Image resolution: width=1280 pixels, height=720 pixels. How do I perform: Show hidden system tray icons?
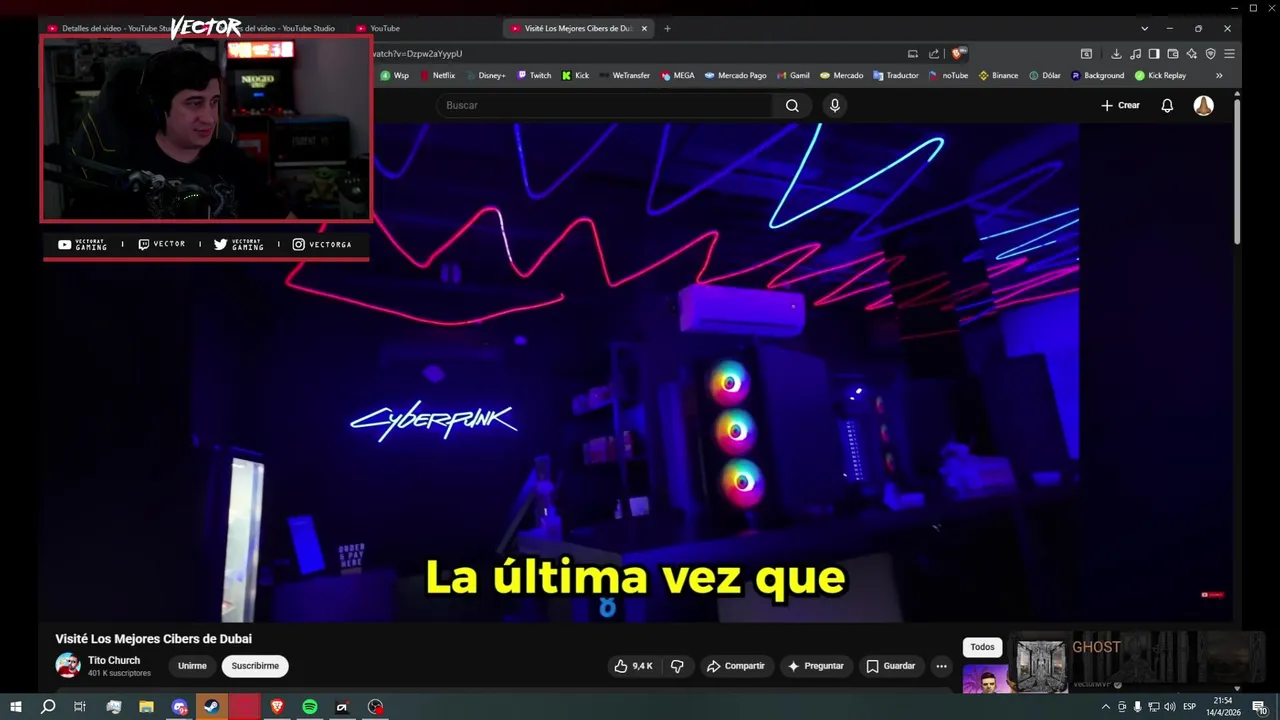(1105, 707)
